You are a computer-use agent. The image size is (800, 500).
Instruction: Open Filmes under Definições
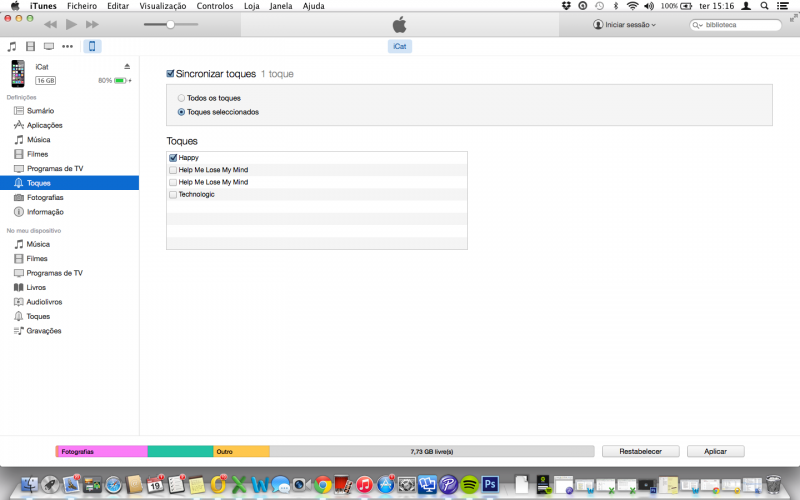(37, 154)
